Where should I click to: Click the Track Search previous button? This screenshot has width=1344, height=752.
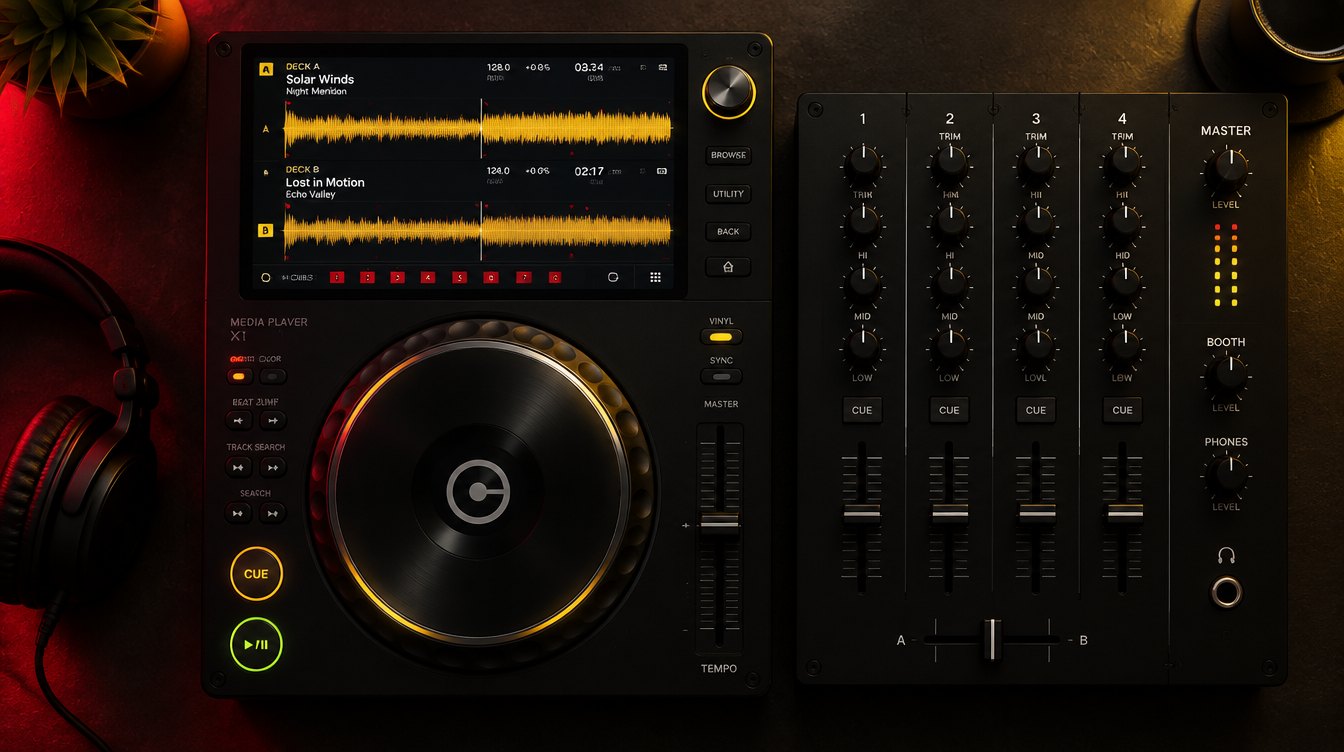pyautogui.click(x=239, y=467)
